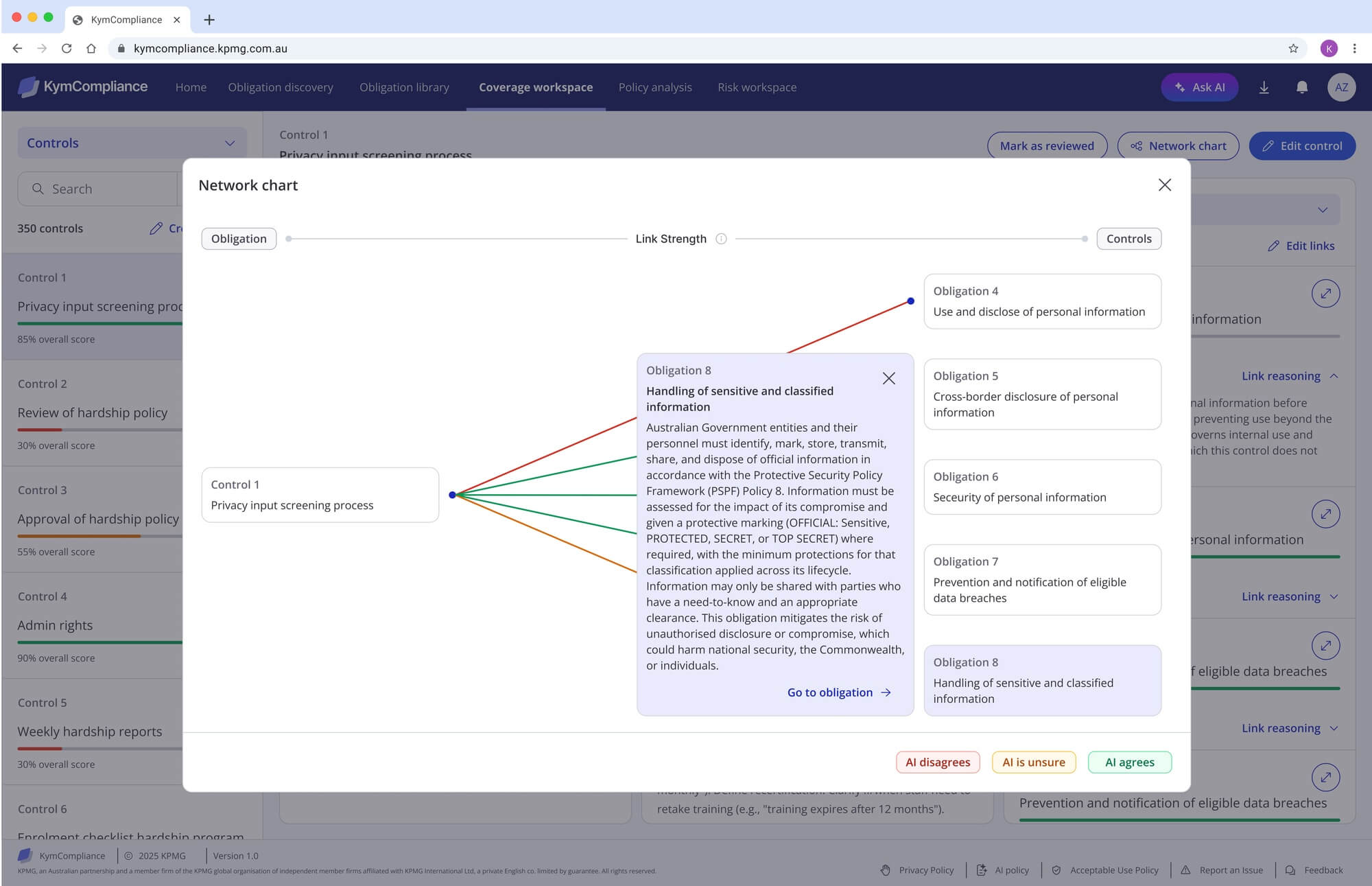Switch to Obligation library tab

404,87
